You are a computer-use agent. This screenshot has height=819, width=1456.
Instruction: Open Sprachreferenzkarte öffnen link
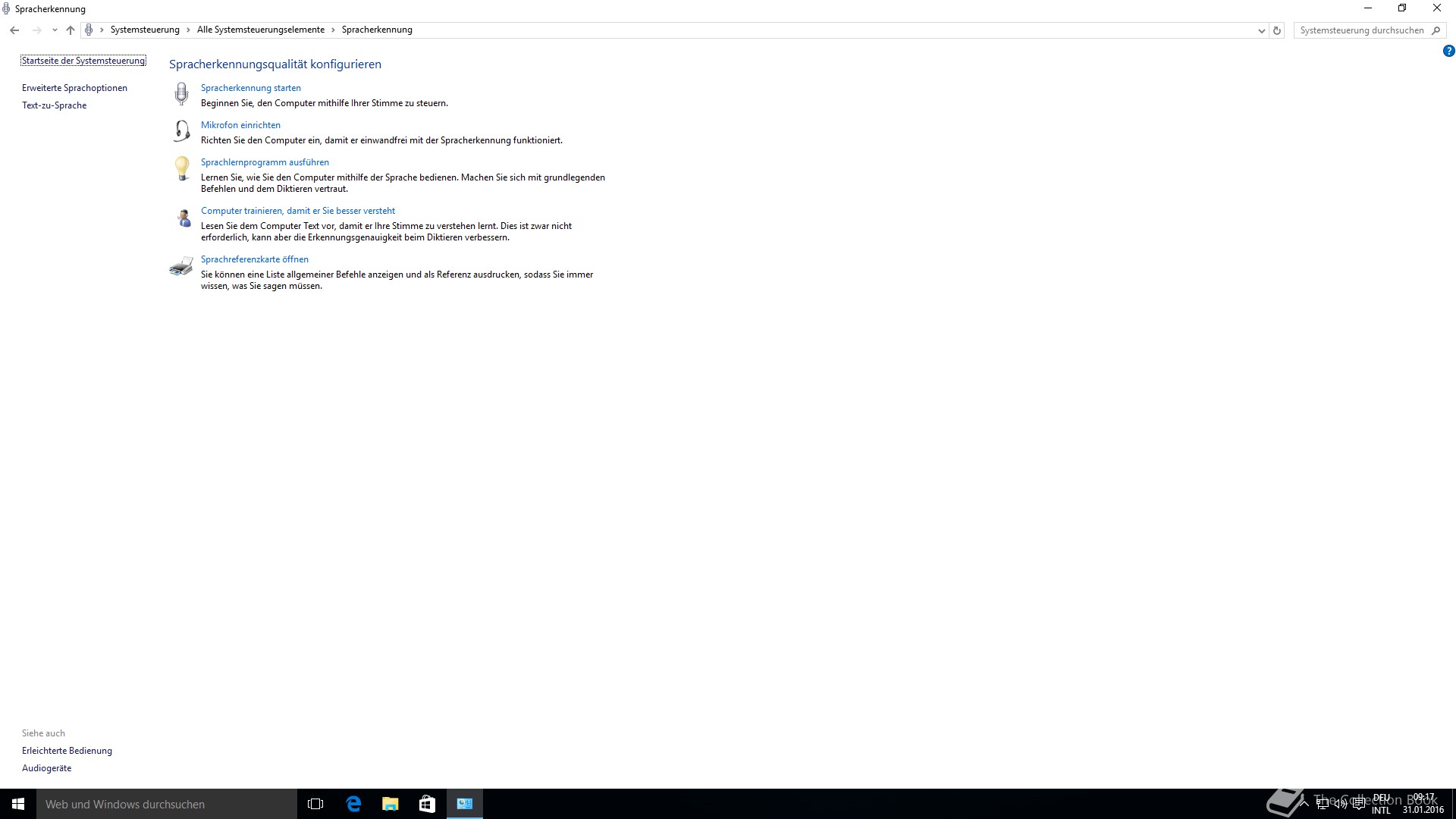(x=255, y=259)
